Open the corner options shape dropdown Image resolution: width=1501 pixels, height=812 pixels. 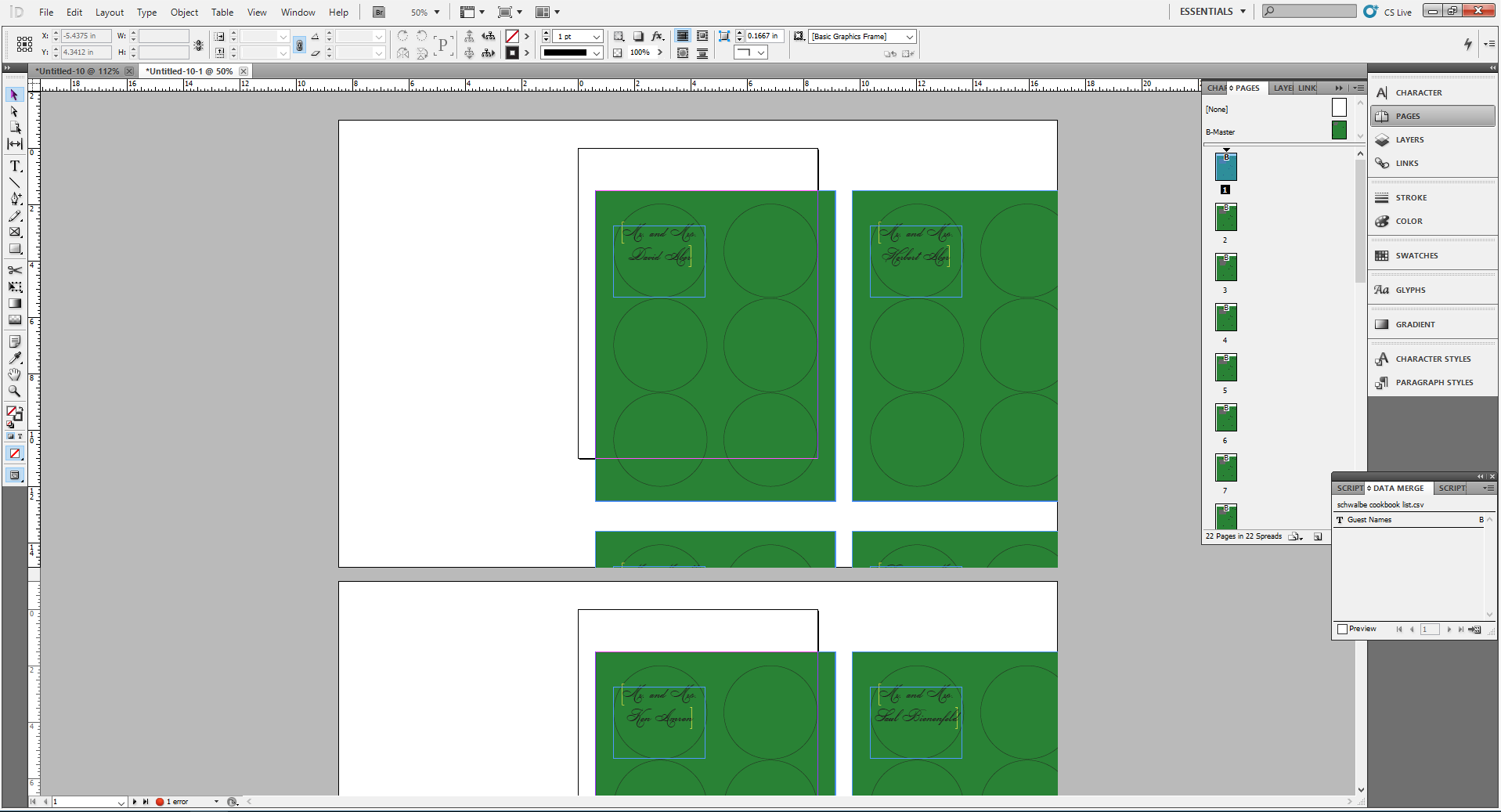click(x=751, y=52)
